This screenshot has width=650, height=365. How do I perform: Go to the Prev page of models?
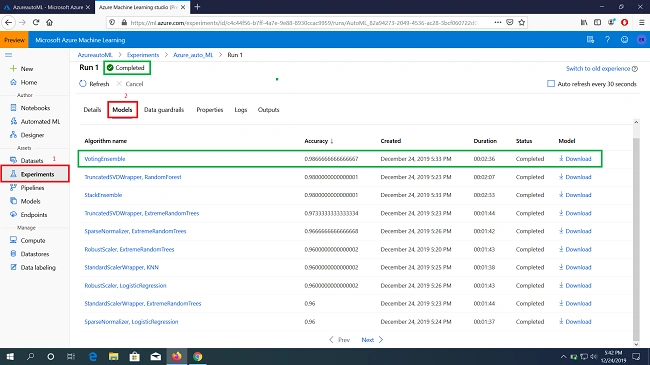340,340
